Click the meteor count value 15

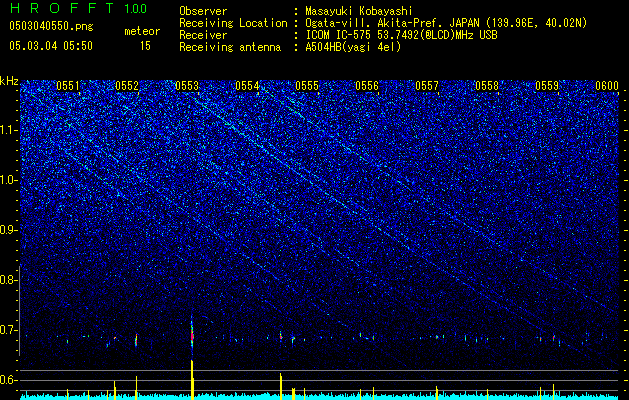(x=145, y=46)
